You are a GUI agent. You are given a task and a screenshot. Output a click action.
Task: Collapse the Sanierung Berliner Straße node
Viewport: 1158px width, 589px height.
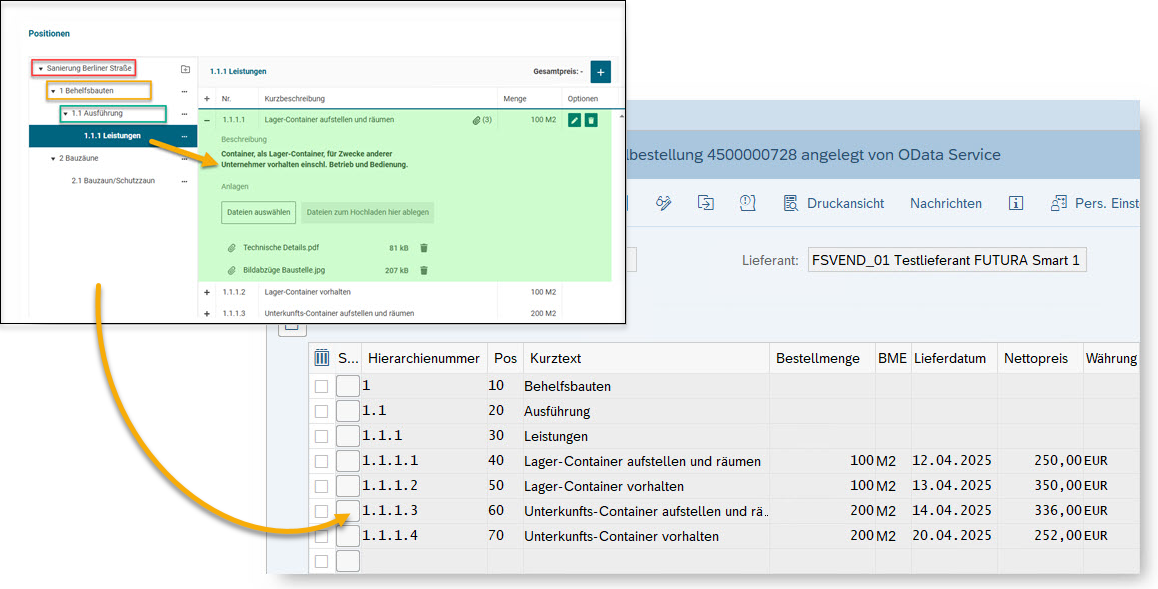tap(40, 69)
